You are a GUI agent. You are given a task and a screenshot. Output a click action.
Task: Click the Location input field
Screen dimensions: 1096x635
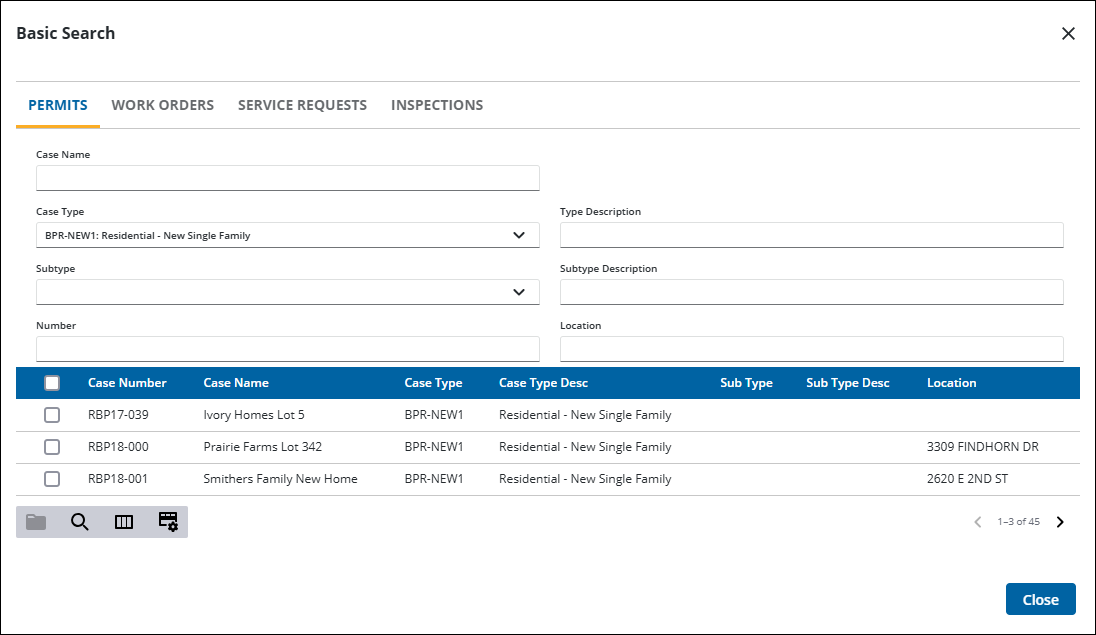812,349
